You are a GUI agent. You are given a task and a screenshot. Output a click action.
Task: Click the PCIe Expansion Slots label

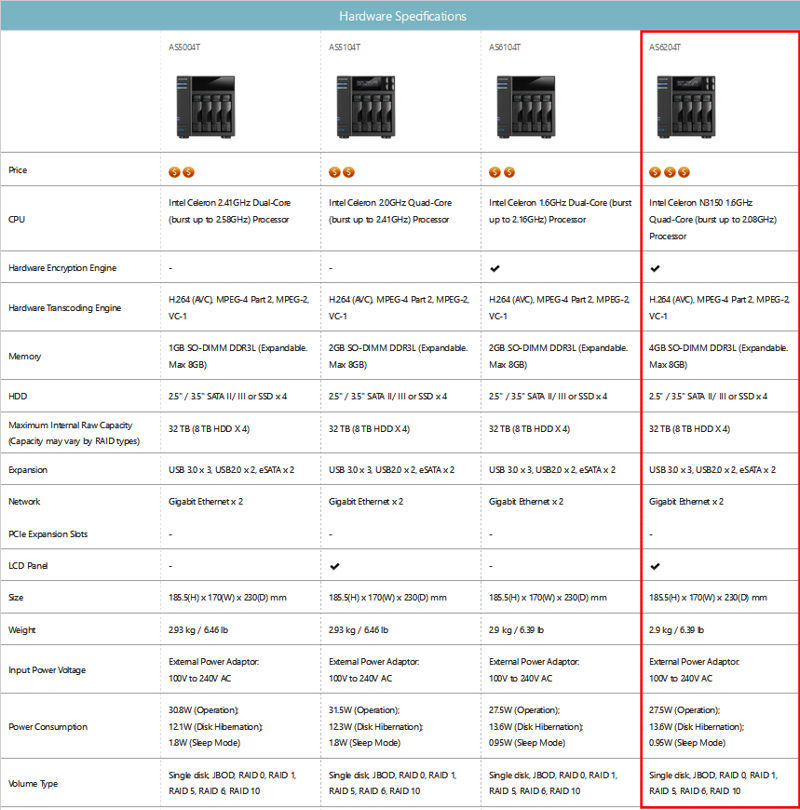pos(48,534)
